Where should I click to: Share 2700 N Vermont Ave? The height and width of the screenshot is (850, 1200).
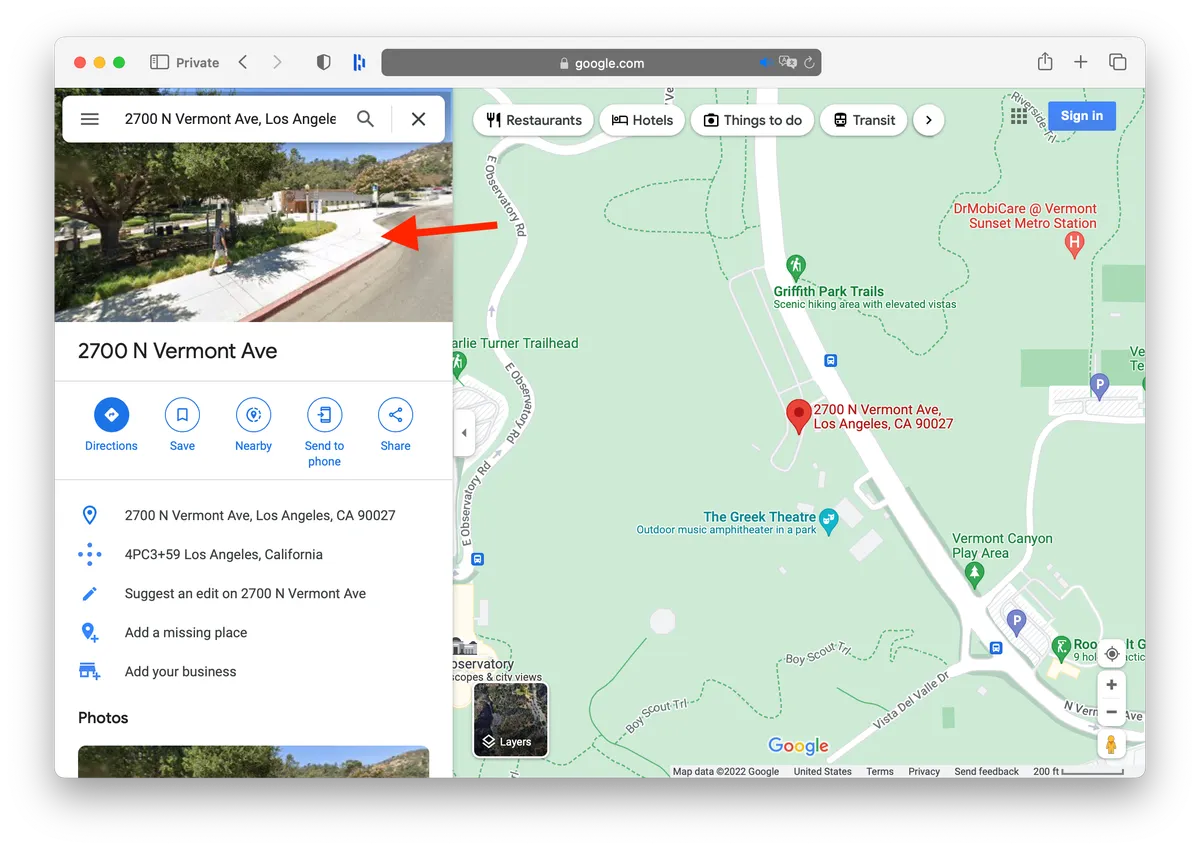click(x=395, y=416)
